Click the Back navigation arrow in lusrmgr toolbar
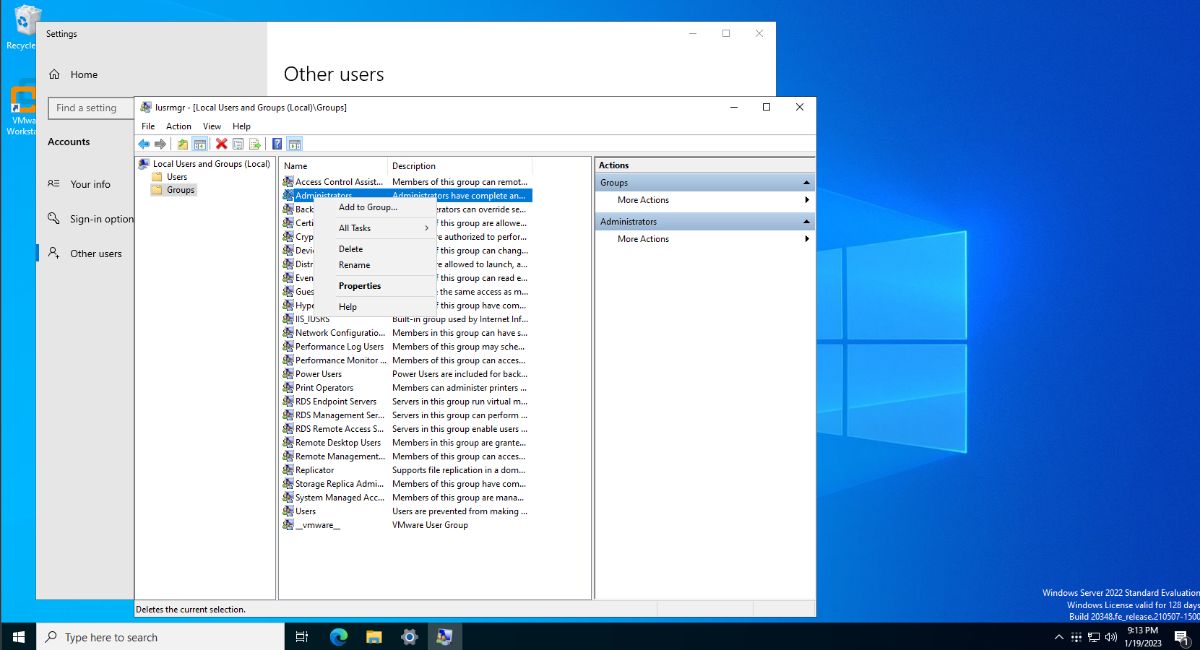 [143, 145]
